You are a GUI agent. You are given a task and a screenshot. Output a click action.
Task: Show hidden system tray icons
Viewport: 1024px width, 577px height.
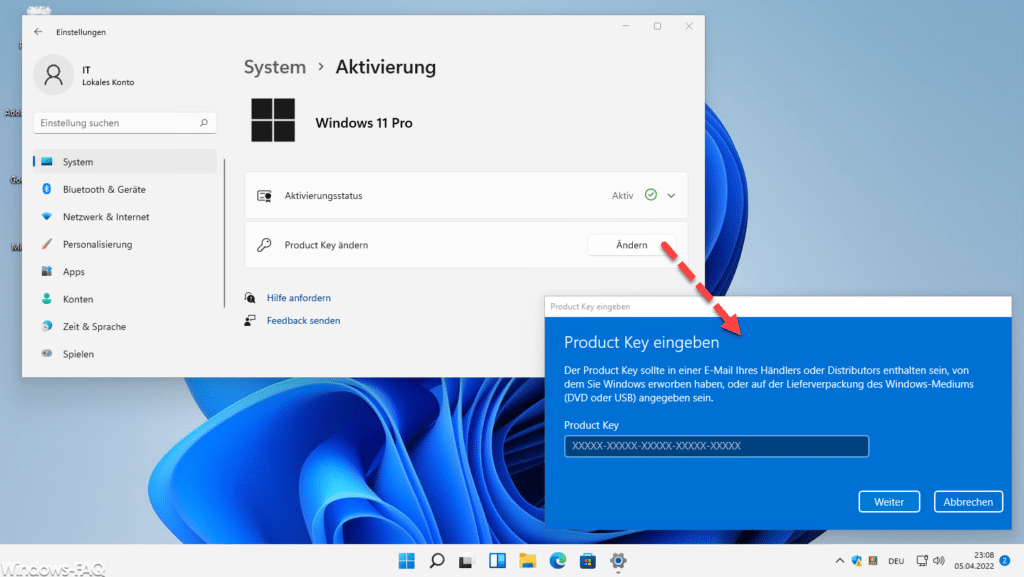point(839,561)
